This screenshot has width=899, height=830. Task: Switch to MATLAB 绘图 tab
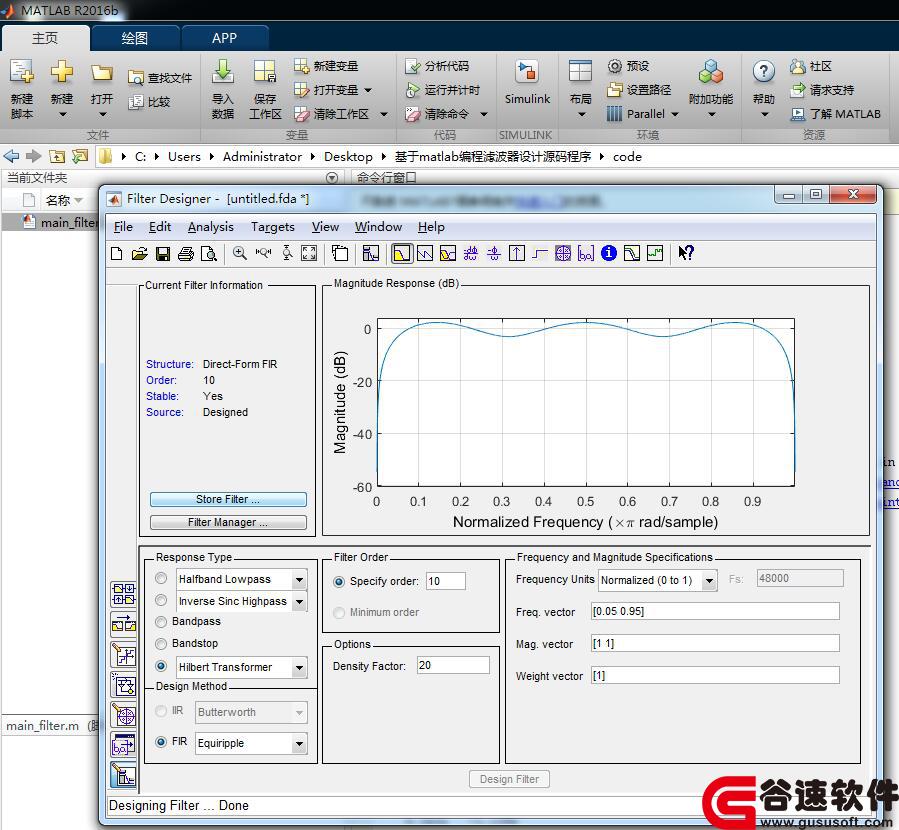point(135,38)
